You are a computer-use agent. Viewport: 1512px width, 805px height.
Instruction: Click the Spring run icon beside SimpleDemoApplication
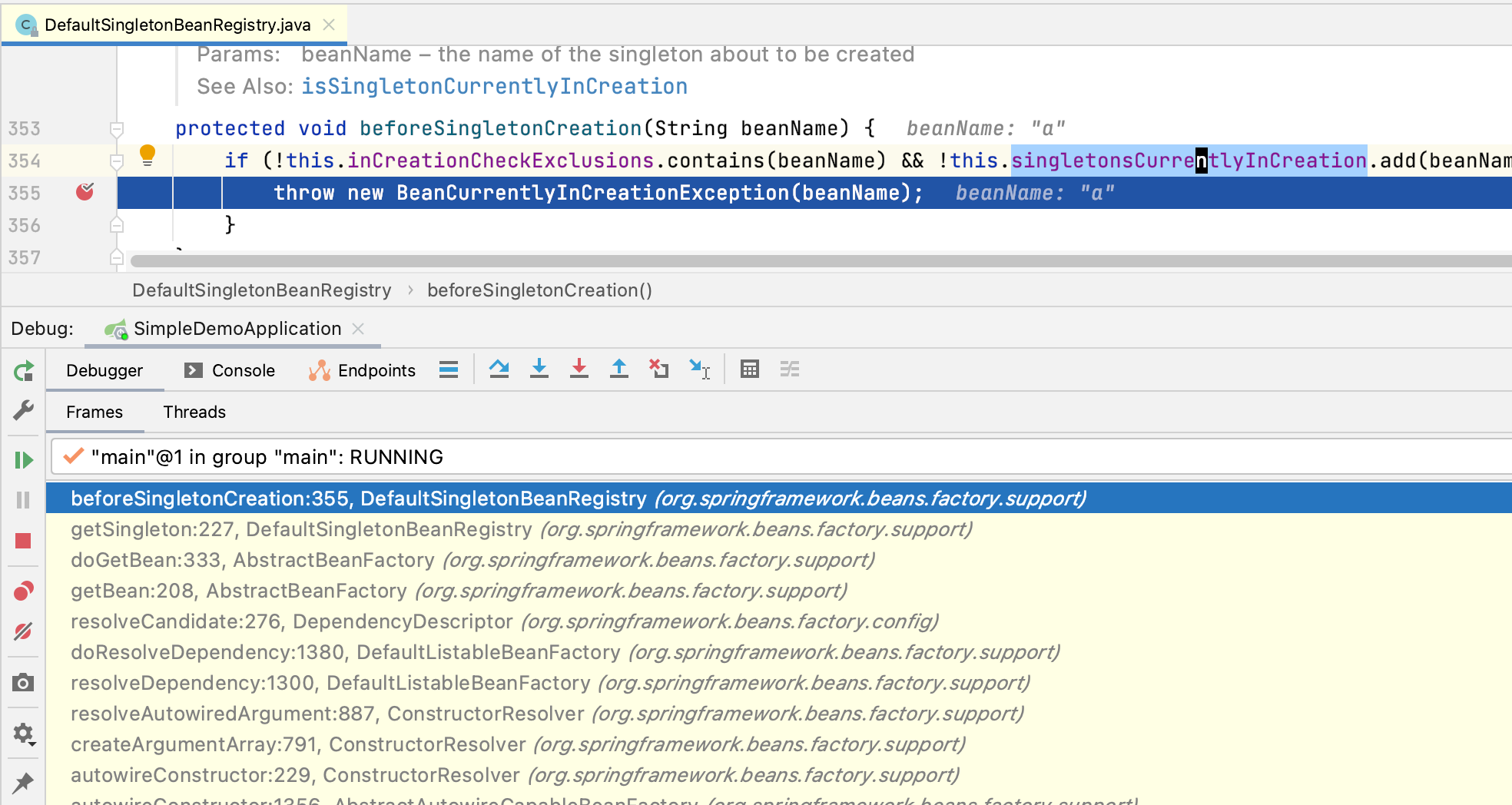116,330
